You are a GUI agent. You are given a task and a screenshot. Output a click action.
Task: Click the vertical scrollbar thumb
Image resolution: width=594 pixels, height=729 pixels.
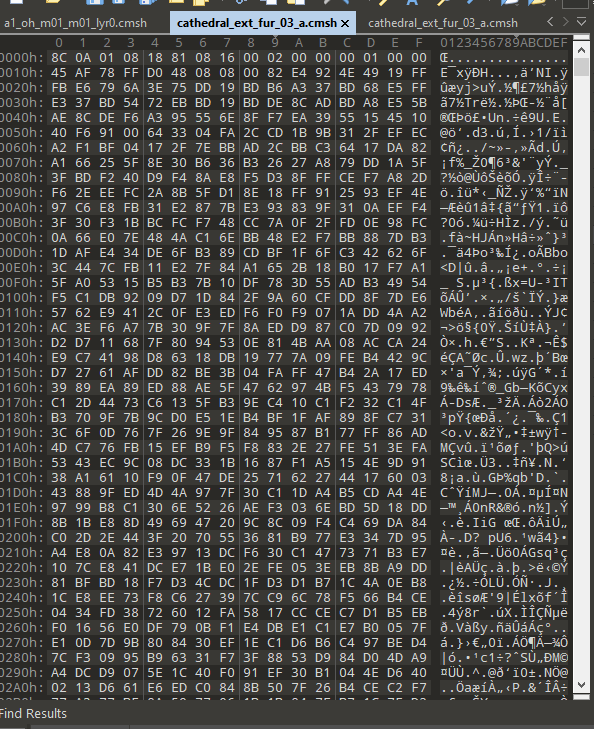[581, 67]
